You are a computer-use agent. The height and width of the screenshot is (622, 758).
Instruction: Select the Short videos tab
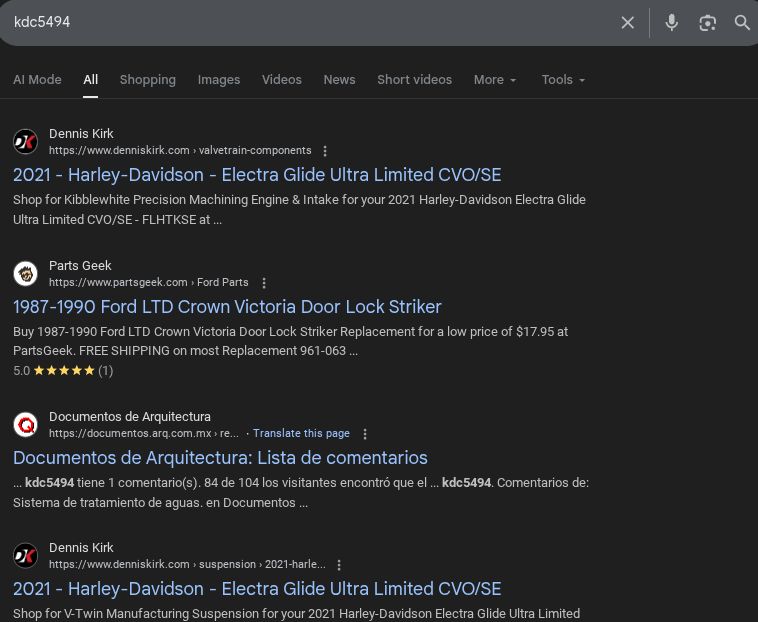(414, 80)
